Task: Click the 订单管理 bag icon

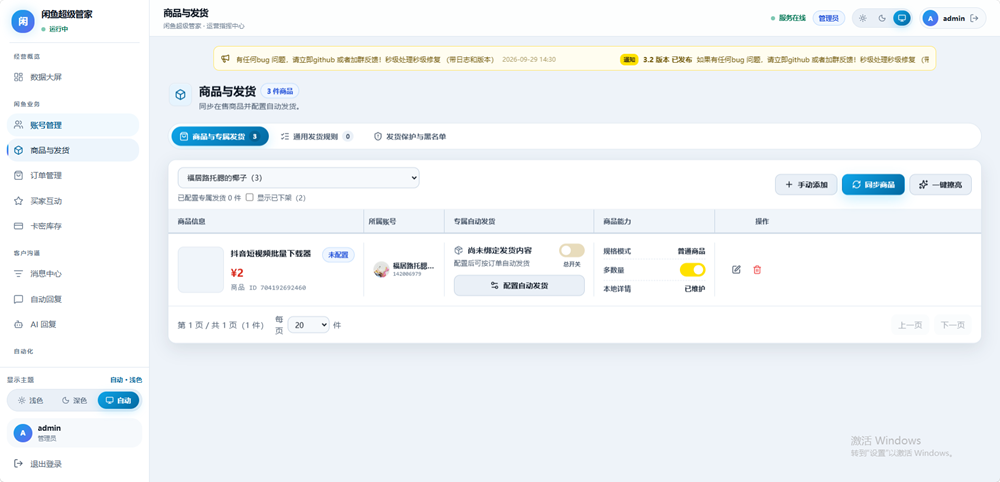Action: point(18,175)
